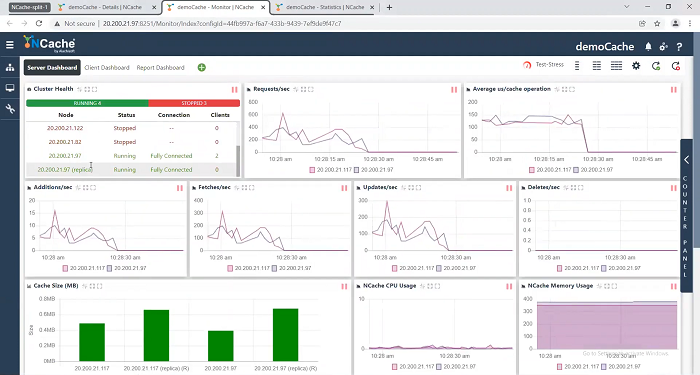Open dashboard settings gear

click(x=636, y=66)
